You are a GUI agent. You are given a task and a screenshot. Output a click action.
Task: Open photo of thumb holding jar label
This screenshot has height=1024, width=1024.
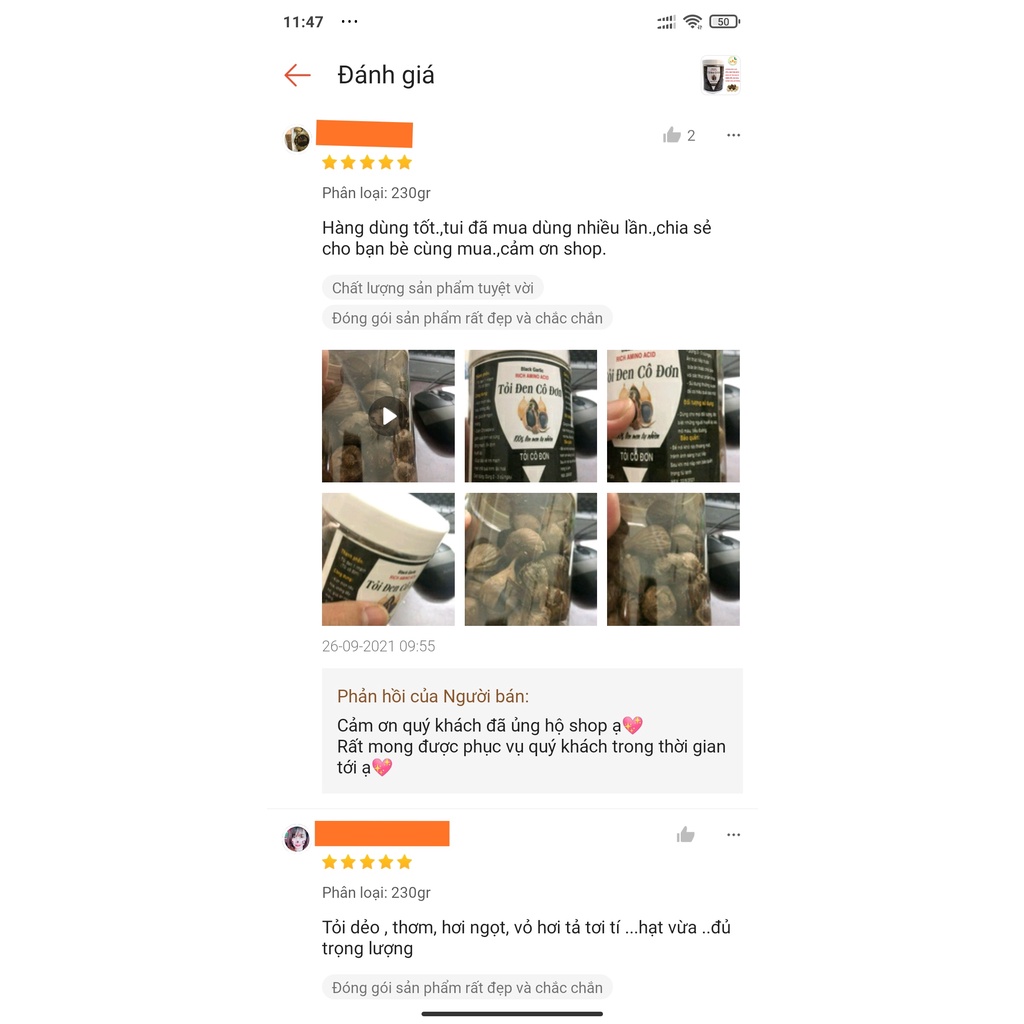[673, 416]
